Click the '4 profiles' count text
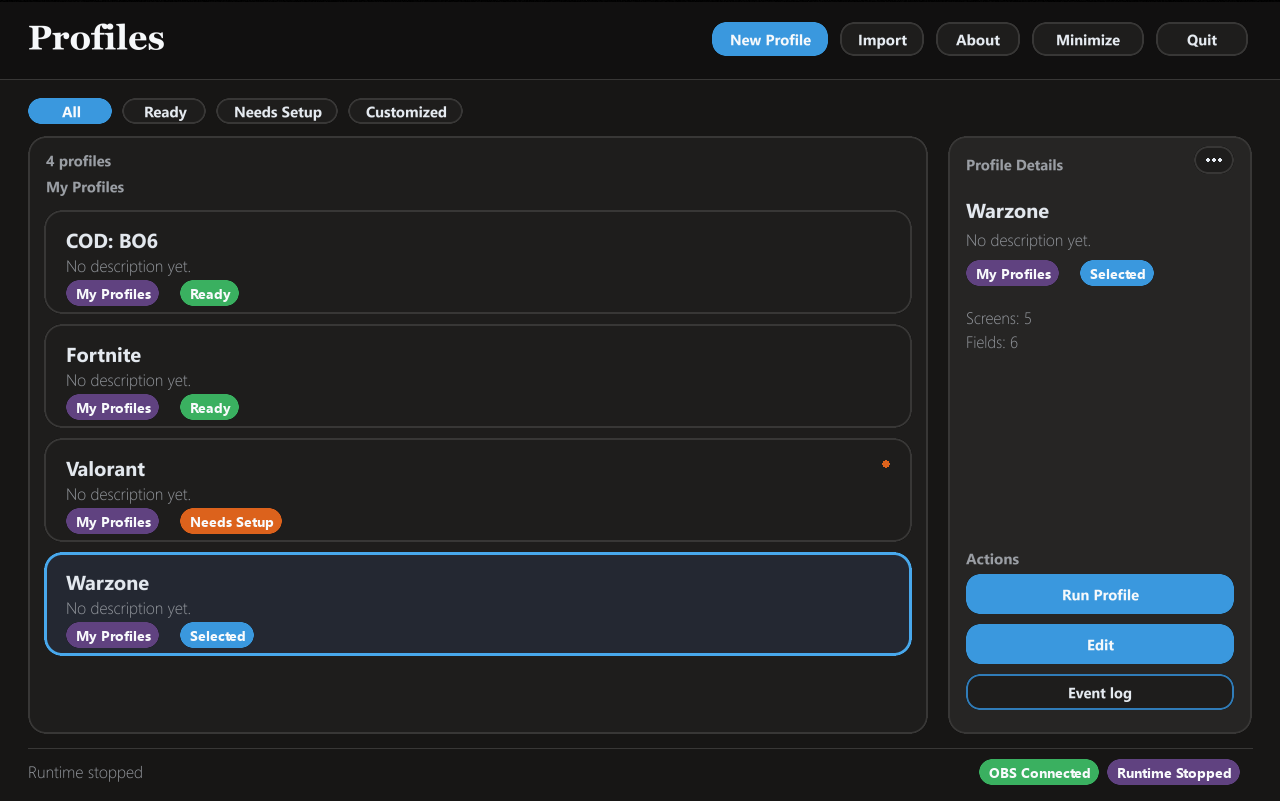The width and height of the screenshot is (1280, 801). coord(78,161)
